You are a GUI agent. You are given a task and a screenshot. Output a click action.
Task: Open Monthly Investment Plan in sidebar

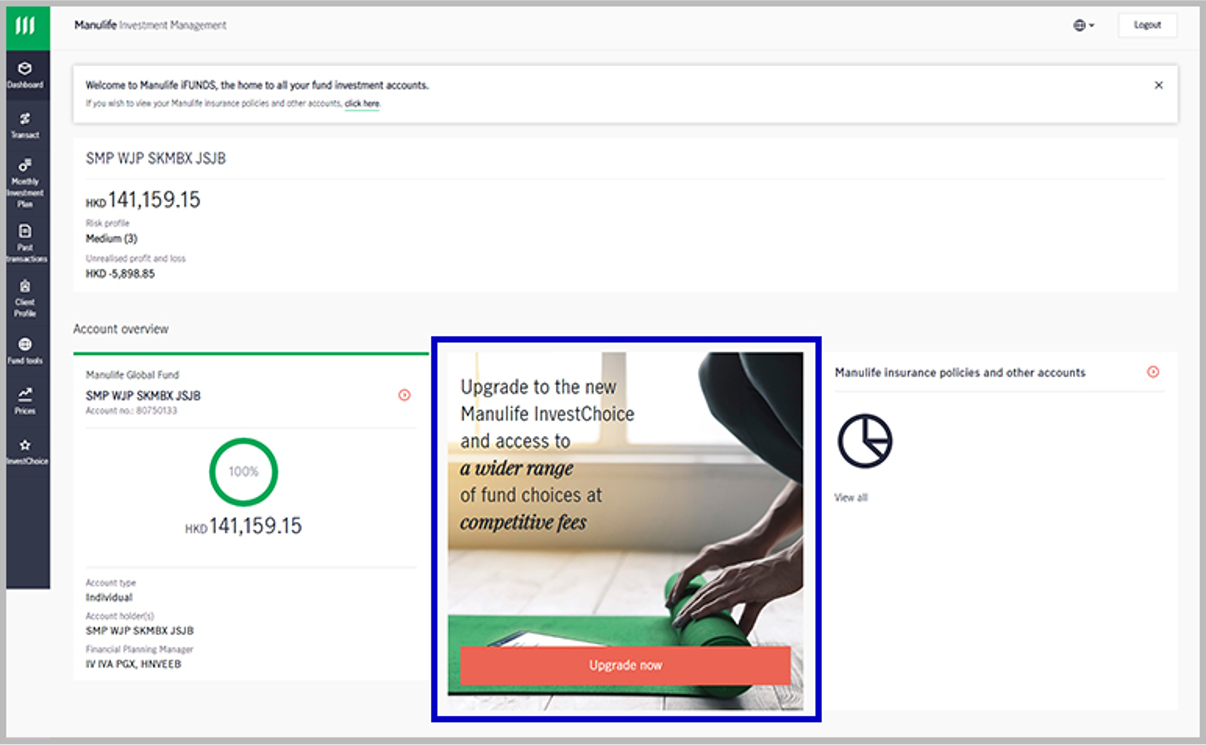[x=26, y=183]
